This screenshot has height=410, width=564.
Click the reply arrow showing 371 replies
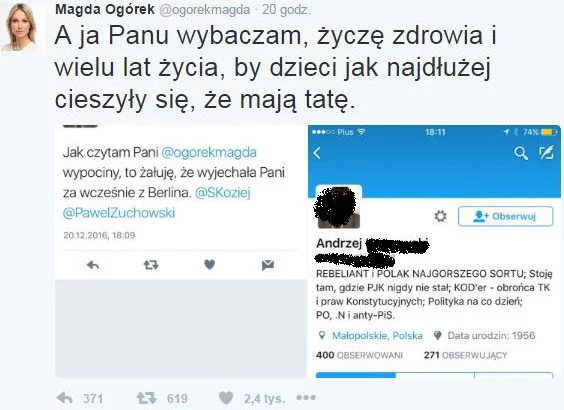tap(65, 398)
